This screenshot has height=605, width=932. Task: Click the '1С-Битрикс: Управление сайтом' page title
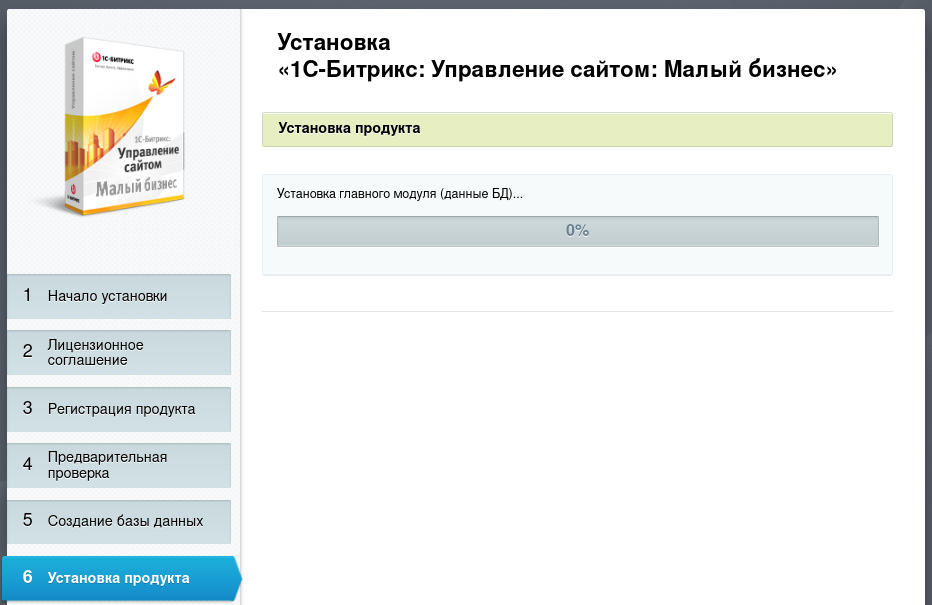[x=556, y=70]
